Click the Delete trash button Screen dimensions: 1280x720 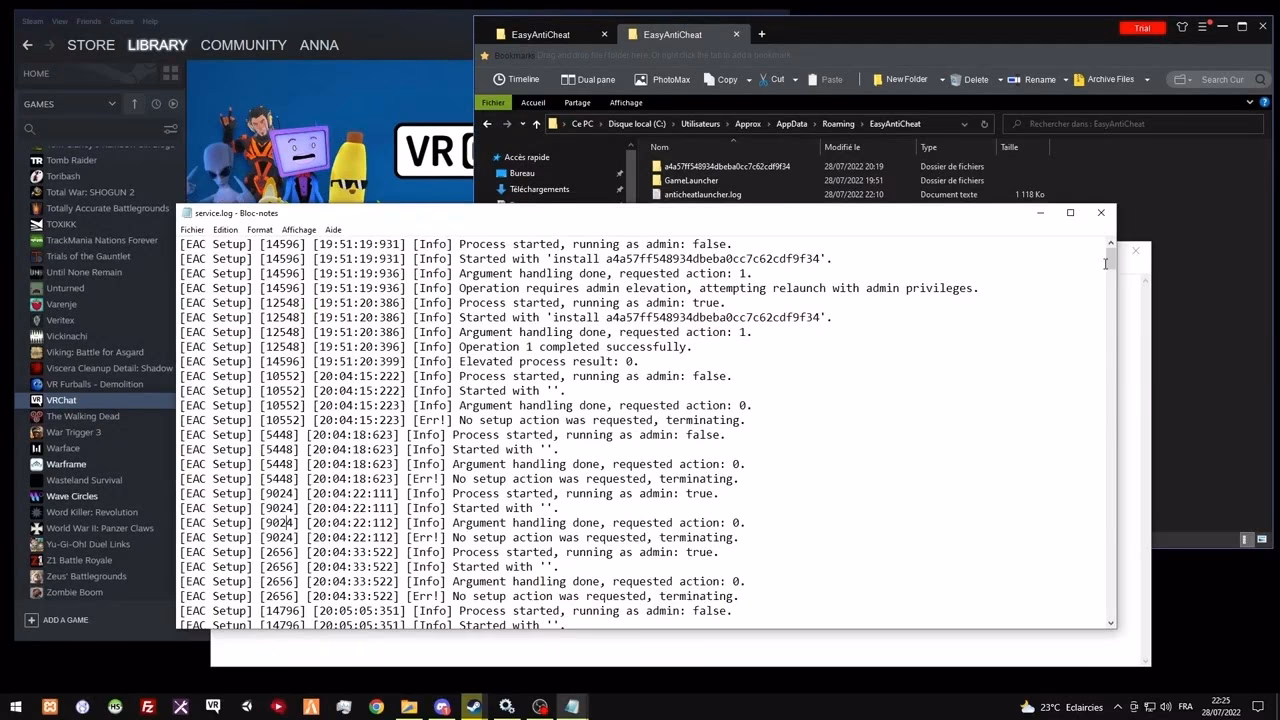point(969,79)
